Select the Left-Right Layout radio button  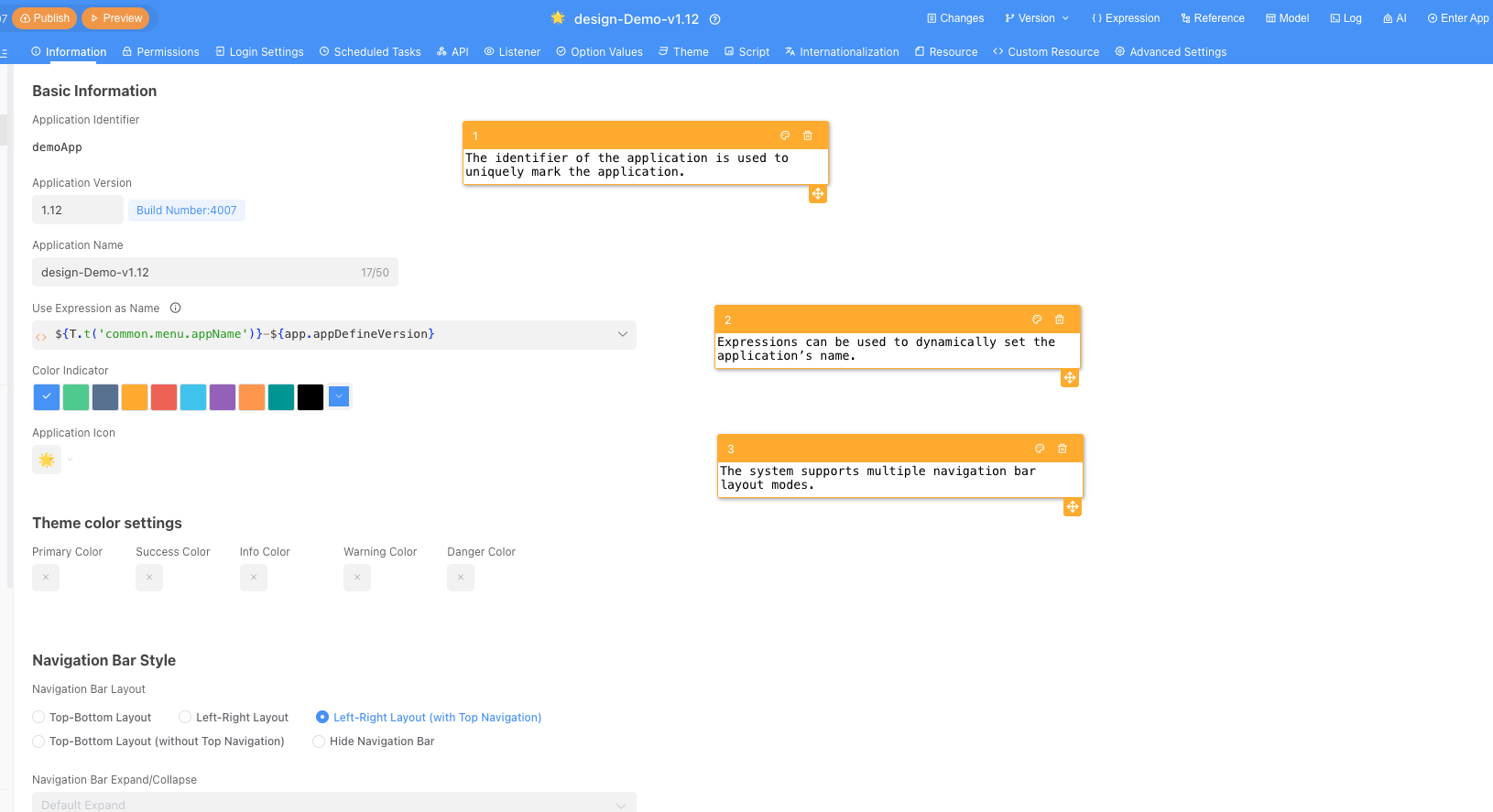185,718
